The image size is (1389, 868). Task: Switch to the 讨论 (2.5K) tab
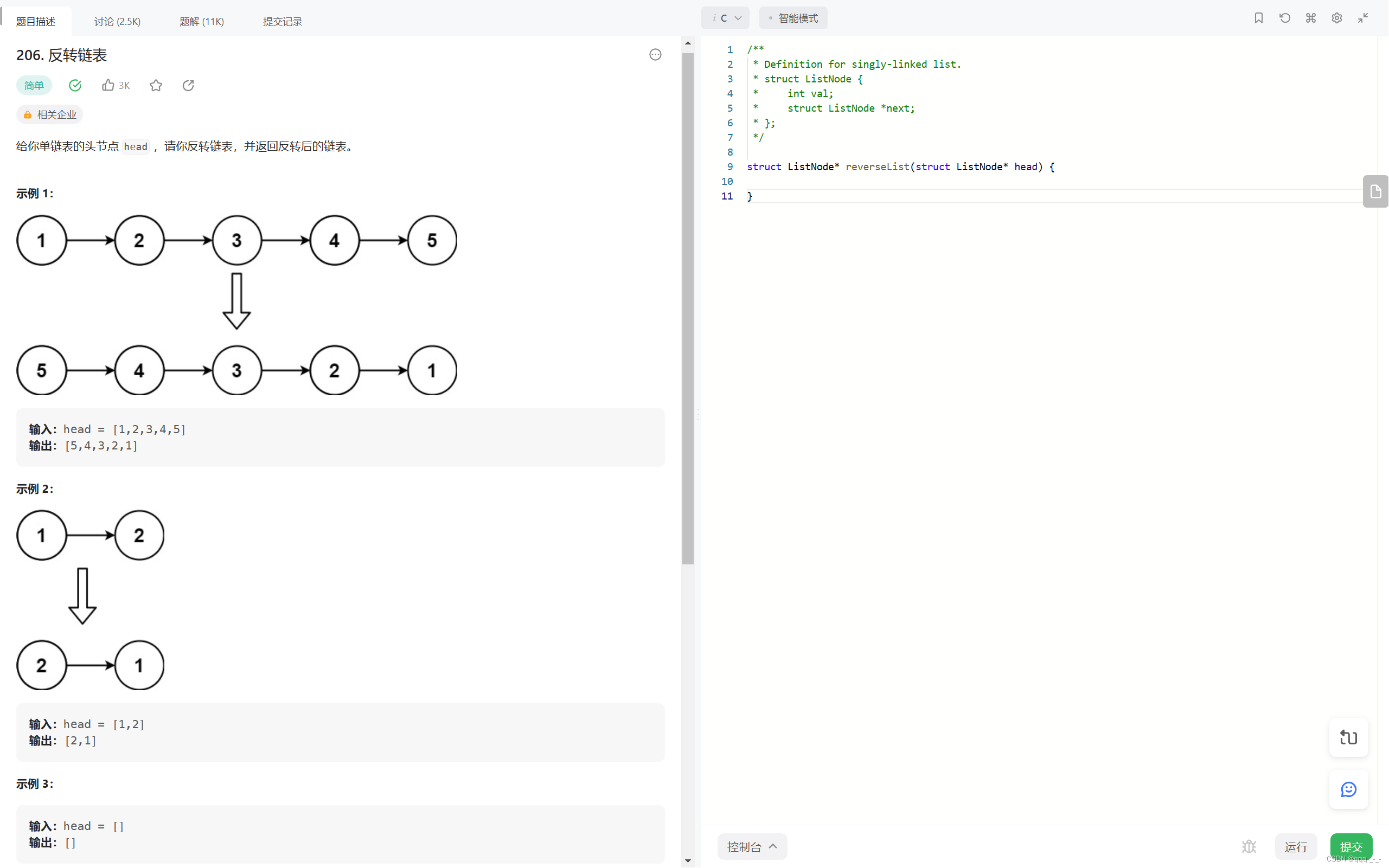[x=117, y=21]
